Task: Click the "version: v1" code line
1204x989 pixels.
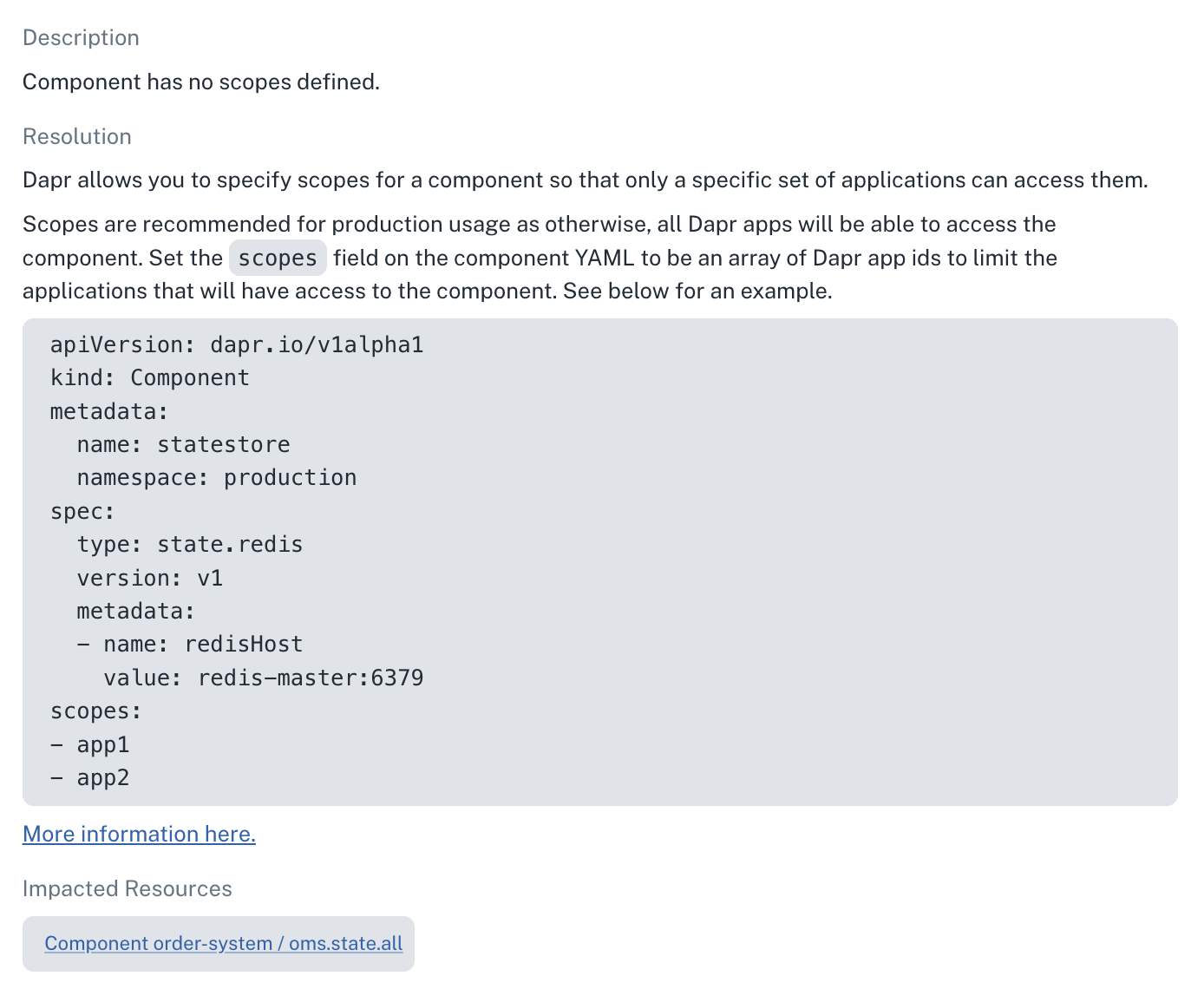Action: (x=150, y=578)
